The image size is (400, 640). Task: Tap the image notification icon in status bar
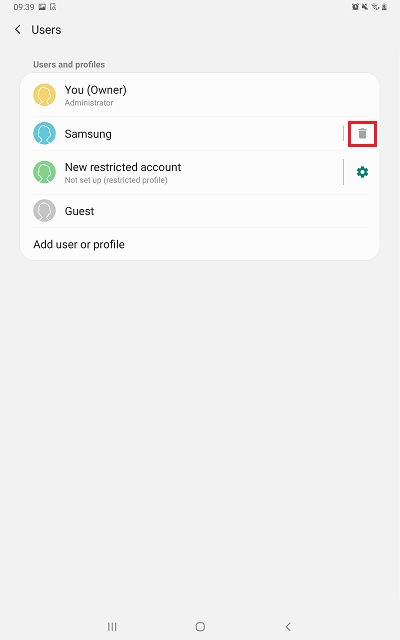42,7
